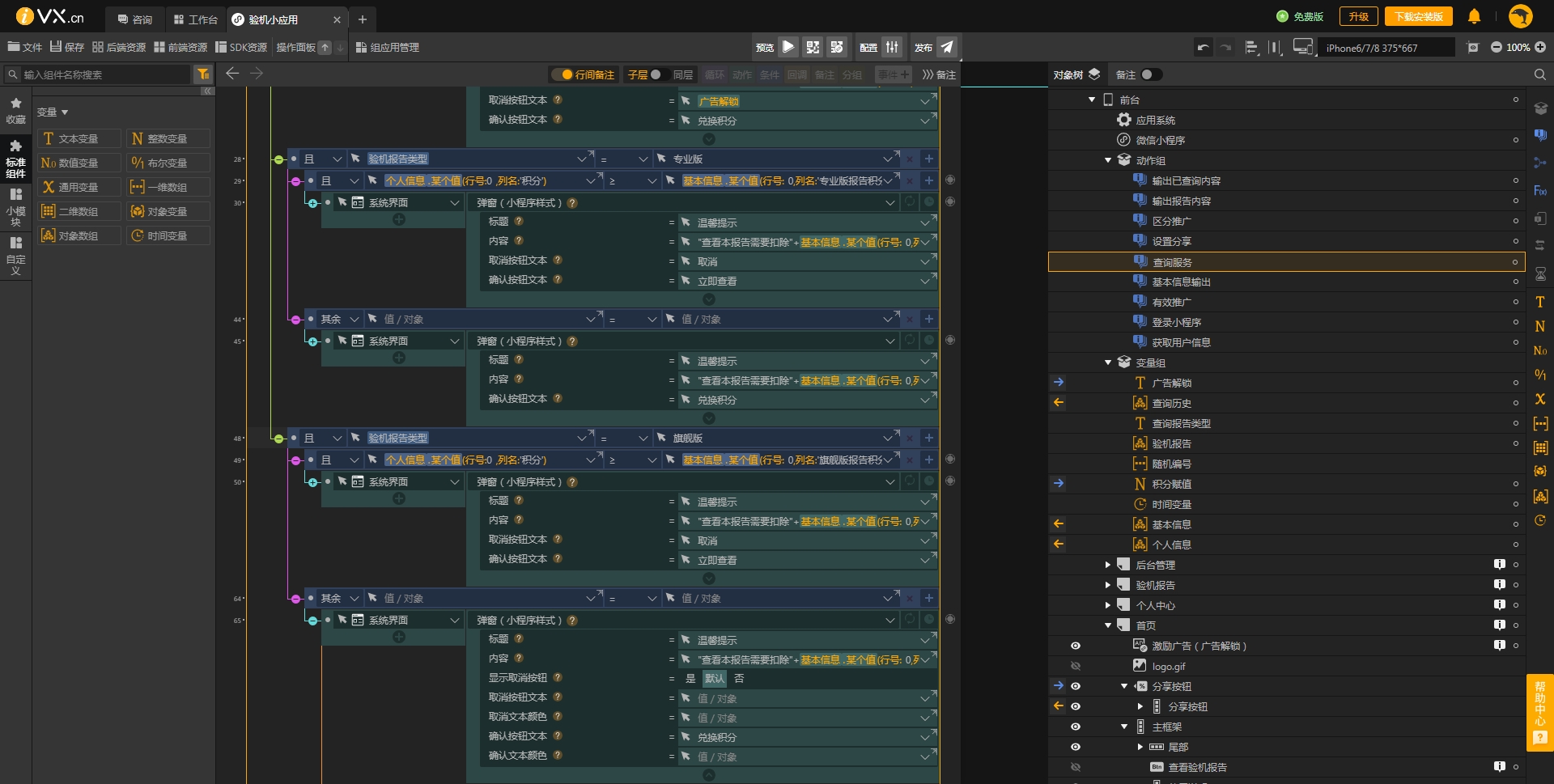Viewport: 1554px width, 784px height.
Task: Open a new tab with plus button
Action: [363, 19]
